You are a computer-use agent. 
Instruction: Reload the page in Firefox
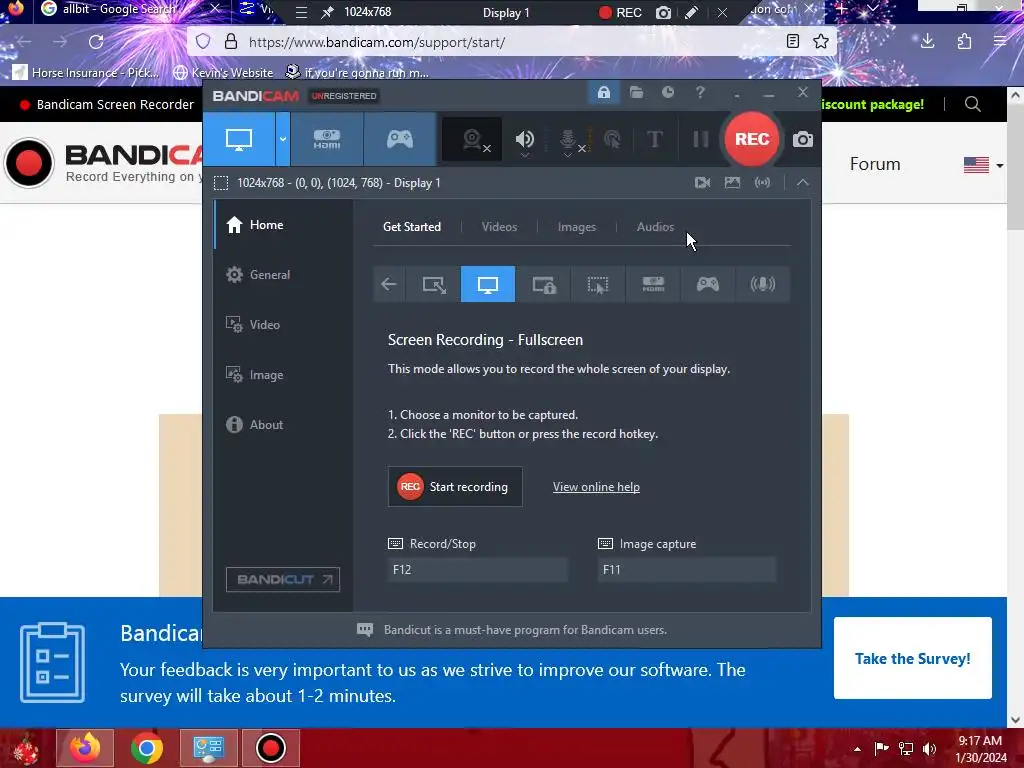96,42
